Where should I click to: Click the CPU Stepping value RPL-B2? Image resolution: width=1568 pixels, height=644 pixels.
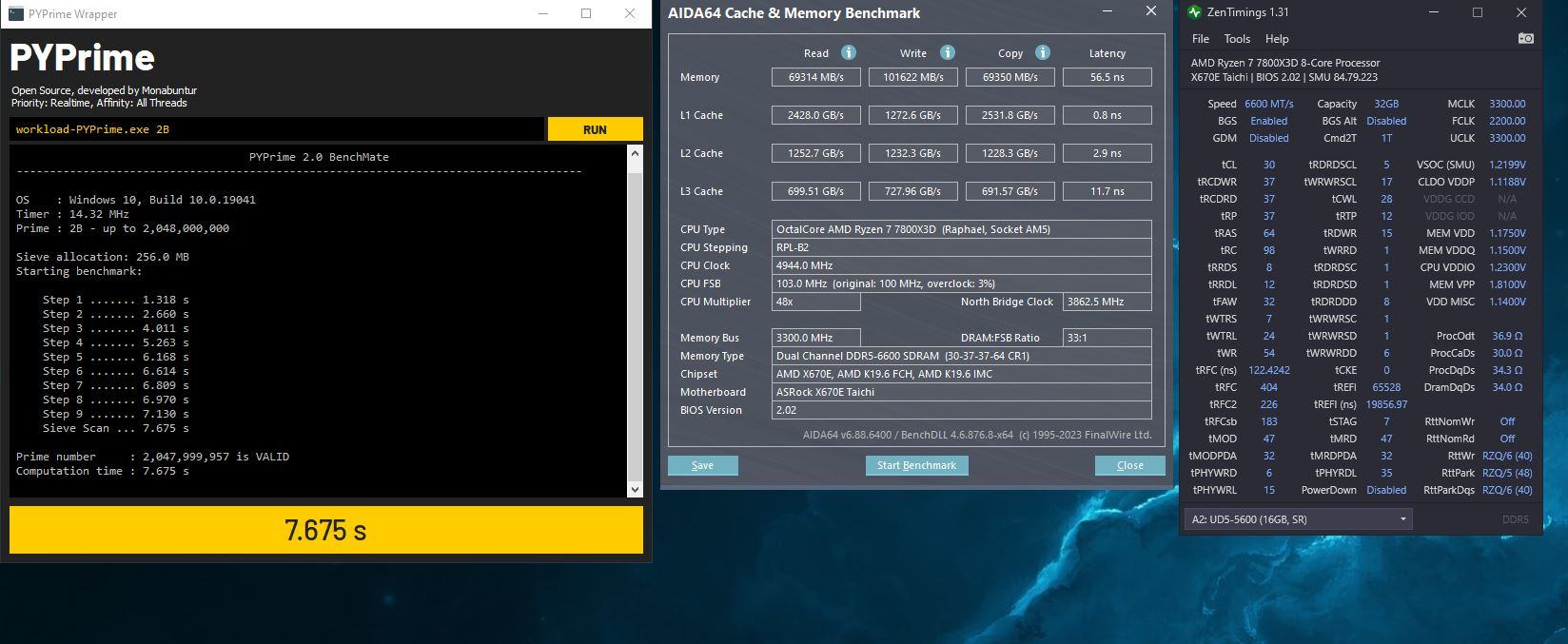(x=962, y=247)
